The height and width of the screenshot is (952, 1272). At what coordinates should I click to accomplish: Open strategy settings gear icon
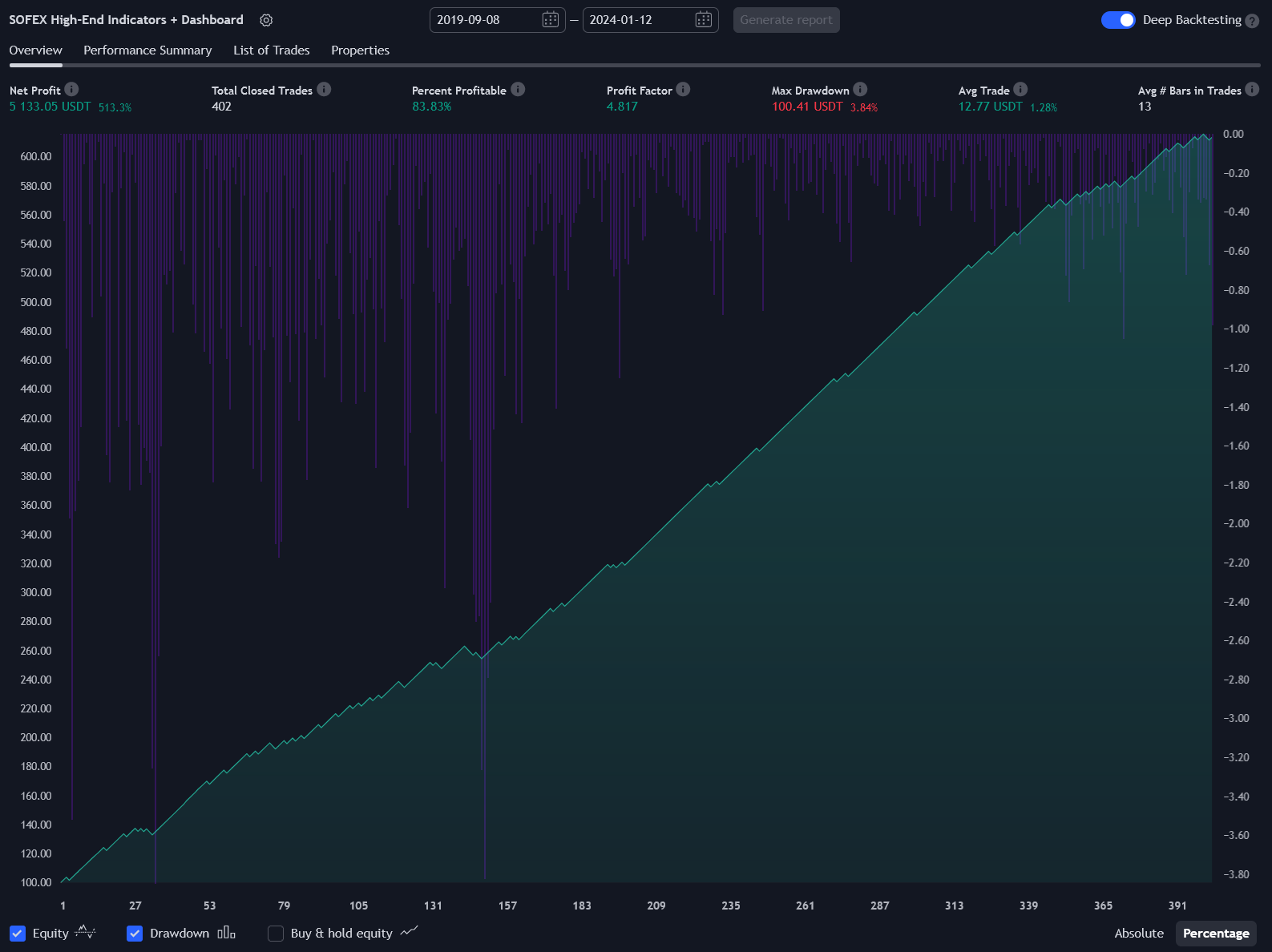(x=266, y=20)
